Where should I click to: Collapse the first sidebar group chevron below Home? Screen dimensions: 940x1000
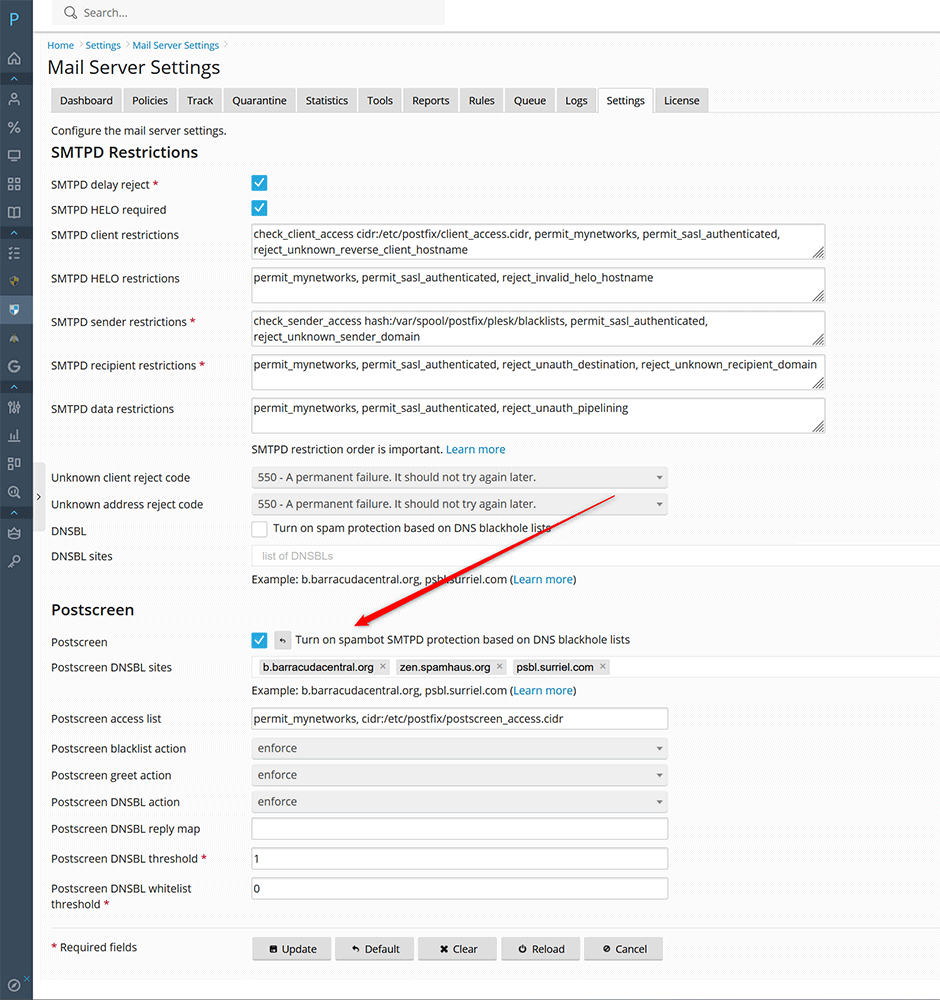pyautogui.click(x=14, y=79)
